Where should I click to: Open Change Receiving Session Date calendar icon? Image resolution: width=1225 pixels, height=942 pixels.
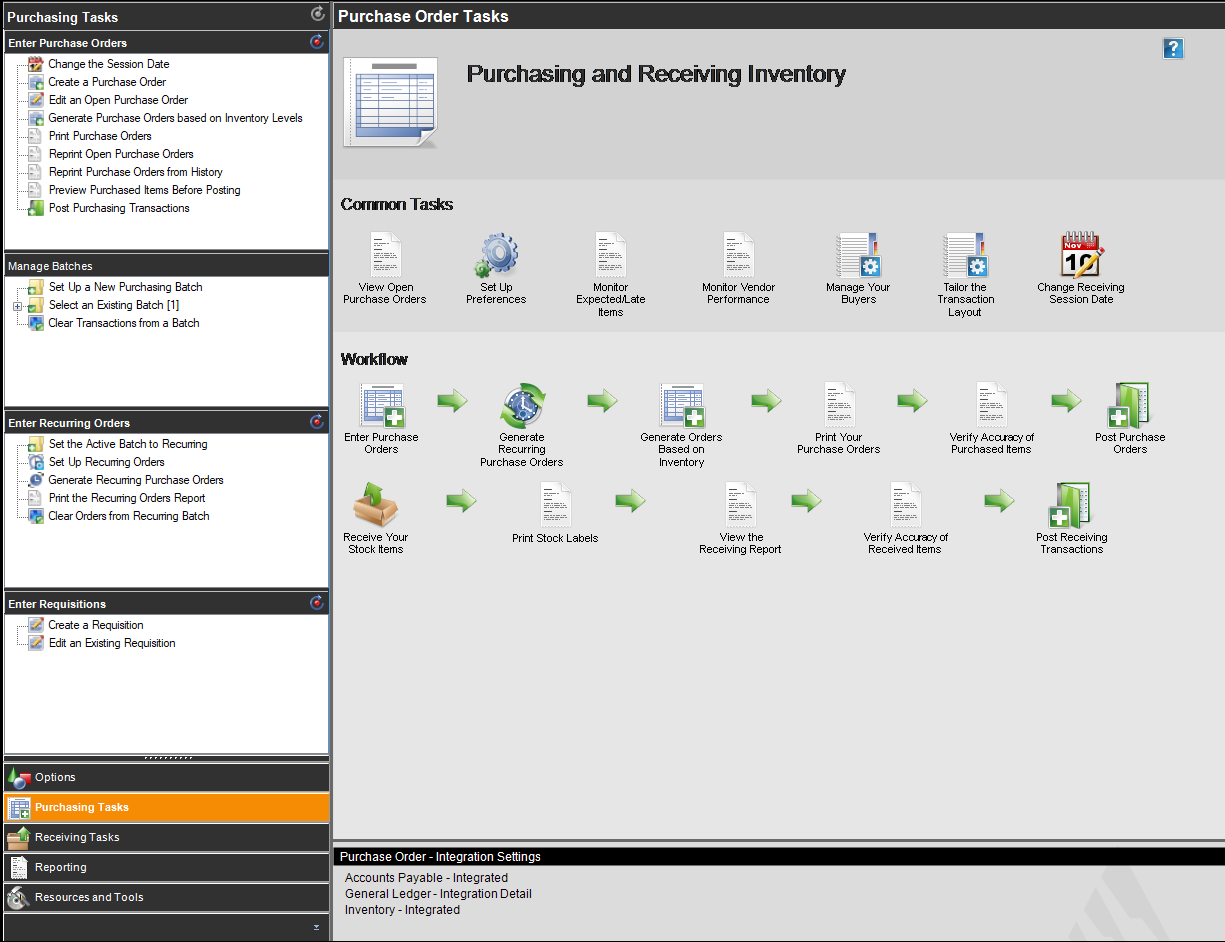[1081, 255]
